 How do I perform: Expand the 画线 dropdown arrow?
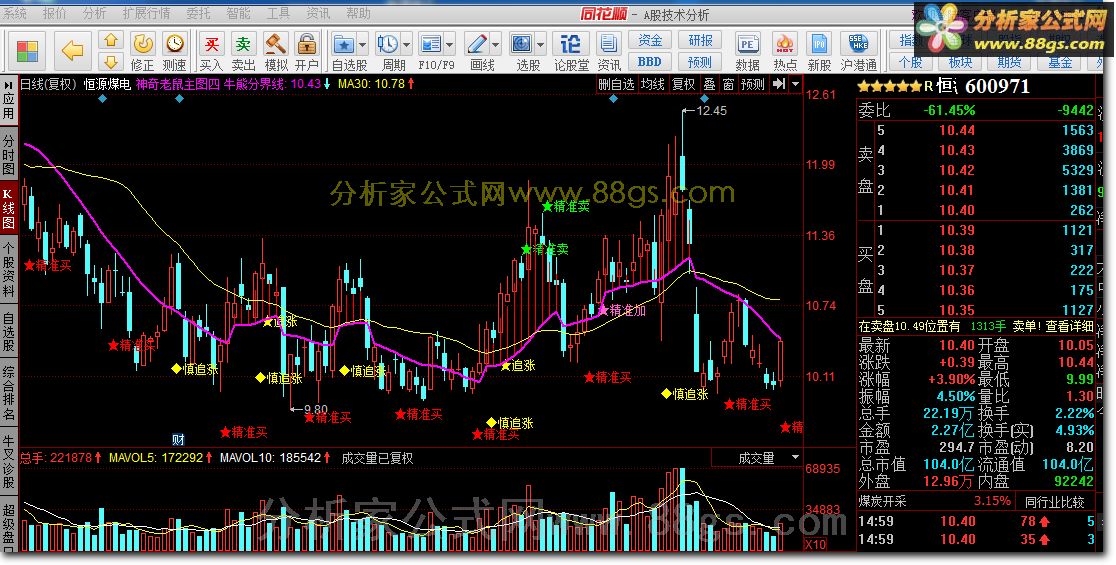pyautogui.click(x=495, y=45)
